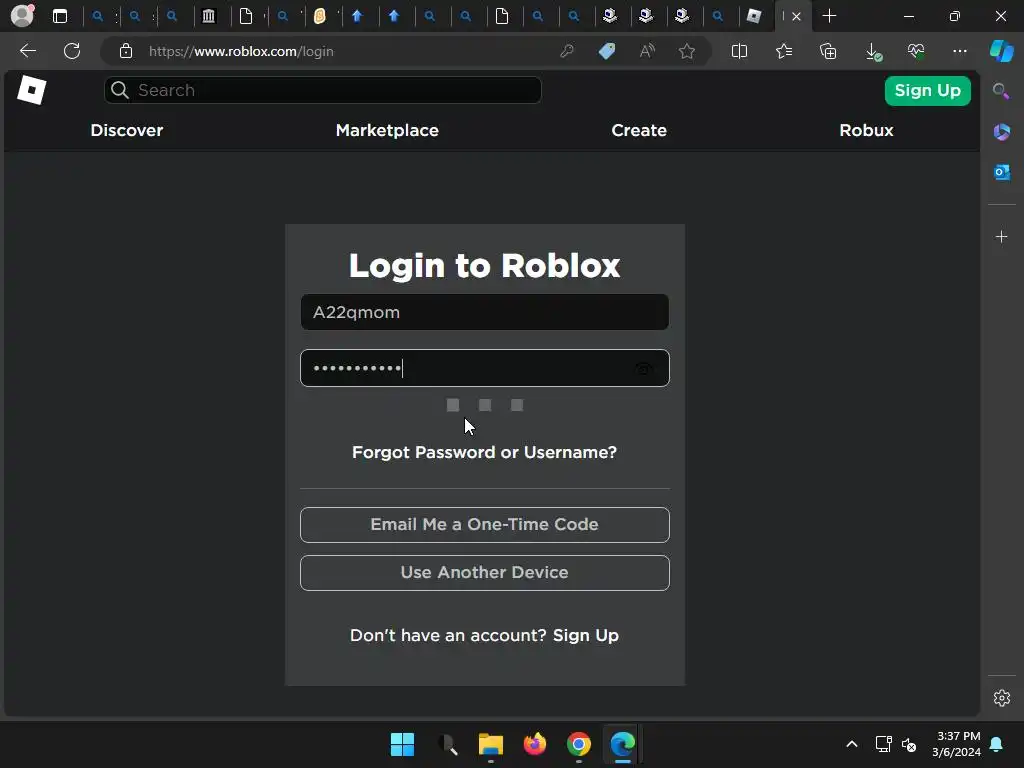
Task: Click the username field containing A22qmom
Action: pos(485,312)
